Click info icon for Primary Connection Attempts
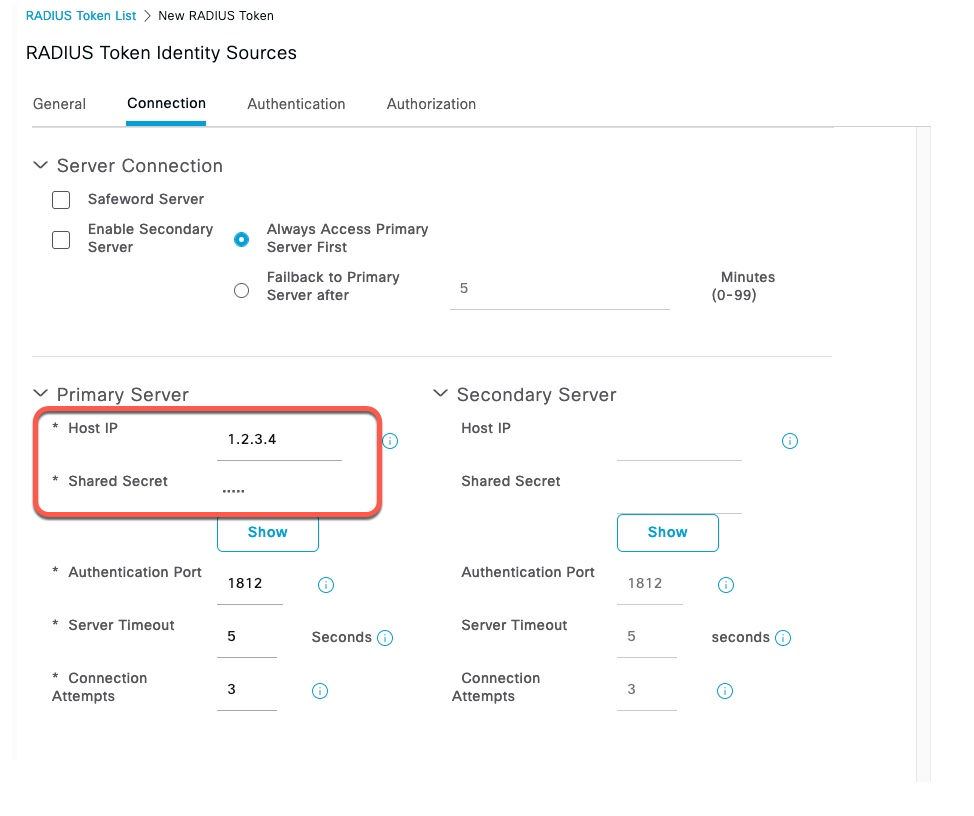This screenshot has width=974, height=816. click(320, 691)
